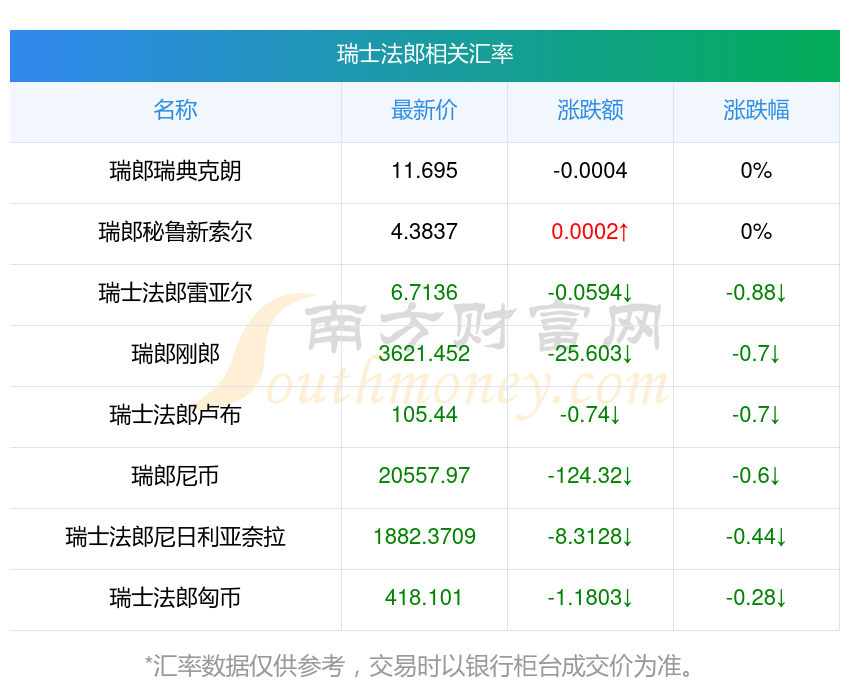Image resolution: width=850 pixels, height=698 pixels.
Task: Click the price 11.695
Action: [424, 171]
